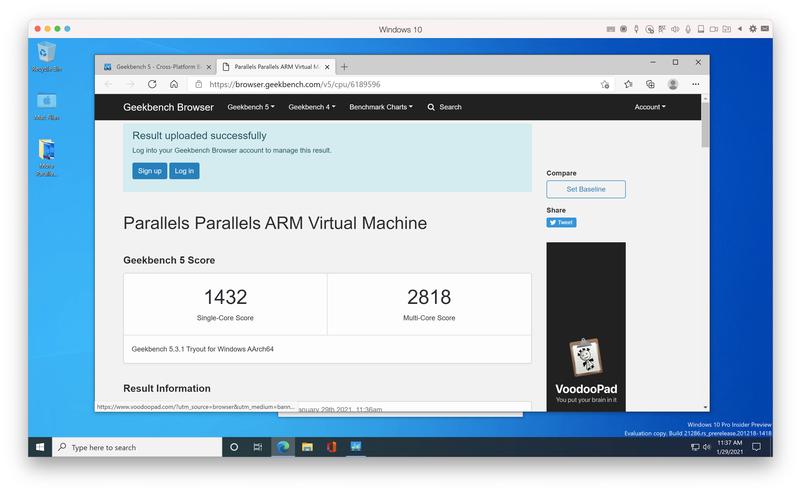Expand the Geekbench 5 dropdown menu
Screen dimensions: 800x493
point(251,107)
